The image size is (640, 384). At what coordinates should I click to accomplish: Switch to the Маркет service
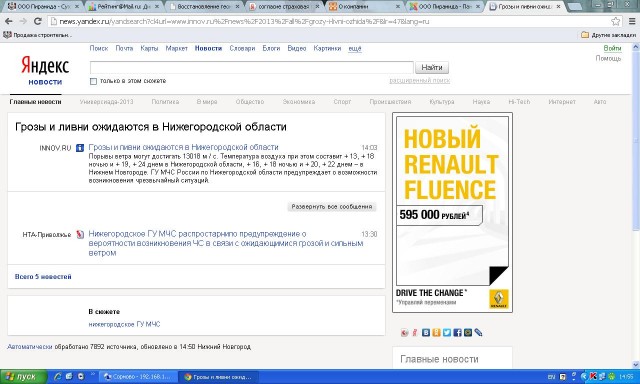[x=176, y=48]
